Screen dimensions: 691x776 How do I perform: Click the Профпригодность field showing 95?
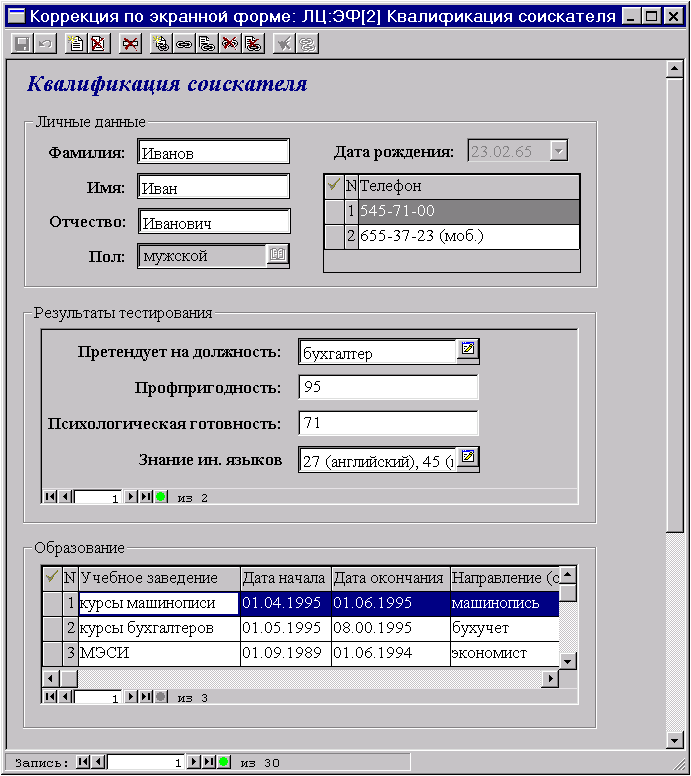click(388, 387)
